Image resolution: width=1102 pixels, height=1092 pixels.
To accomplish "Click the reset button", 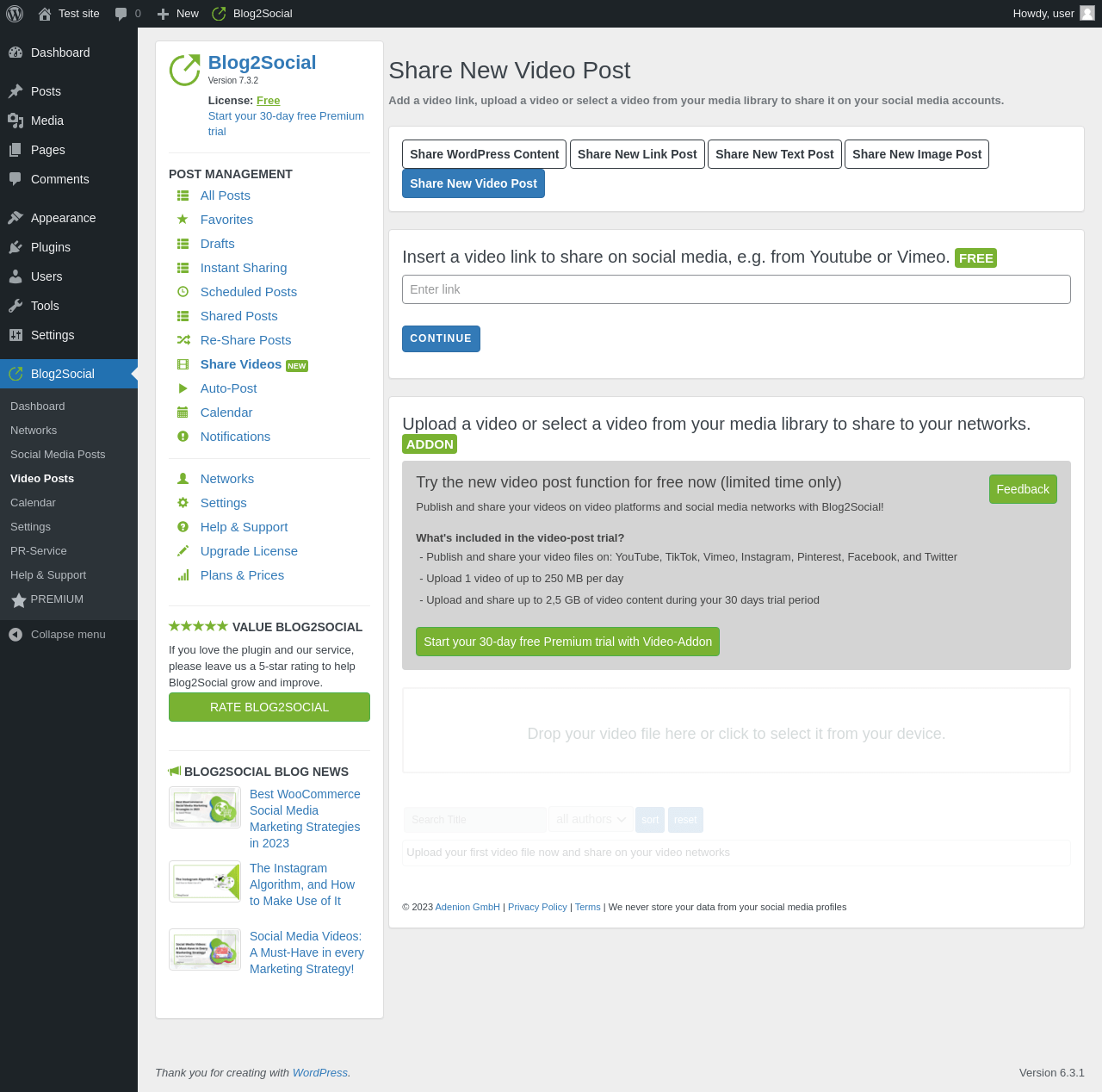I will (x=685, y=820).
